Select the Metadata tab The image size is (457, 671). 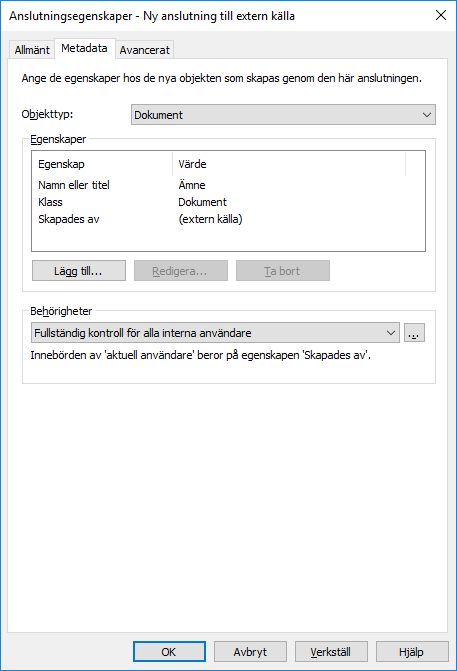point(84,48)
